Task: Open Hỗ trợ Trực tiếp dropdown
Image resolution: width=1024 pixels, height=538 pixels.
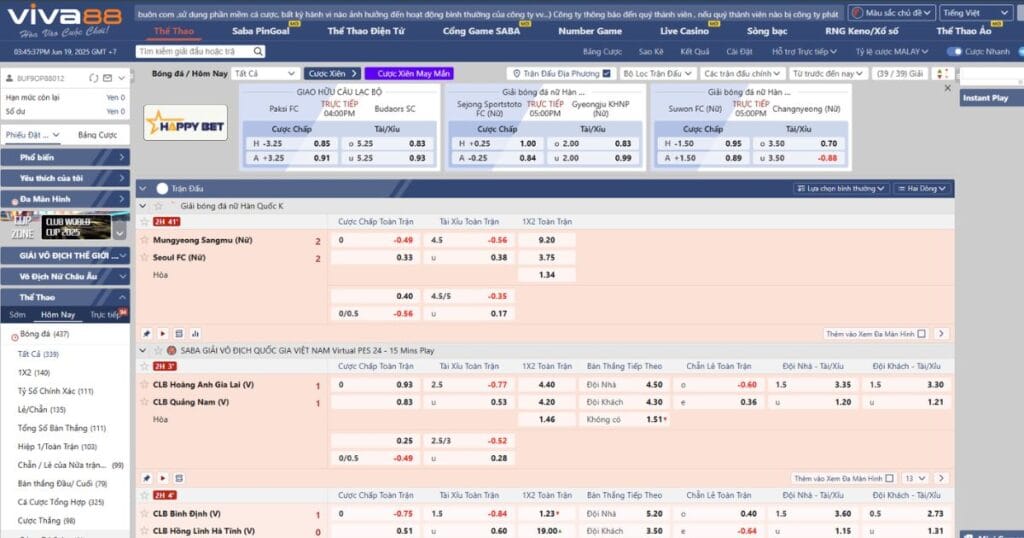Action: click(x=804, y=52)
